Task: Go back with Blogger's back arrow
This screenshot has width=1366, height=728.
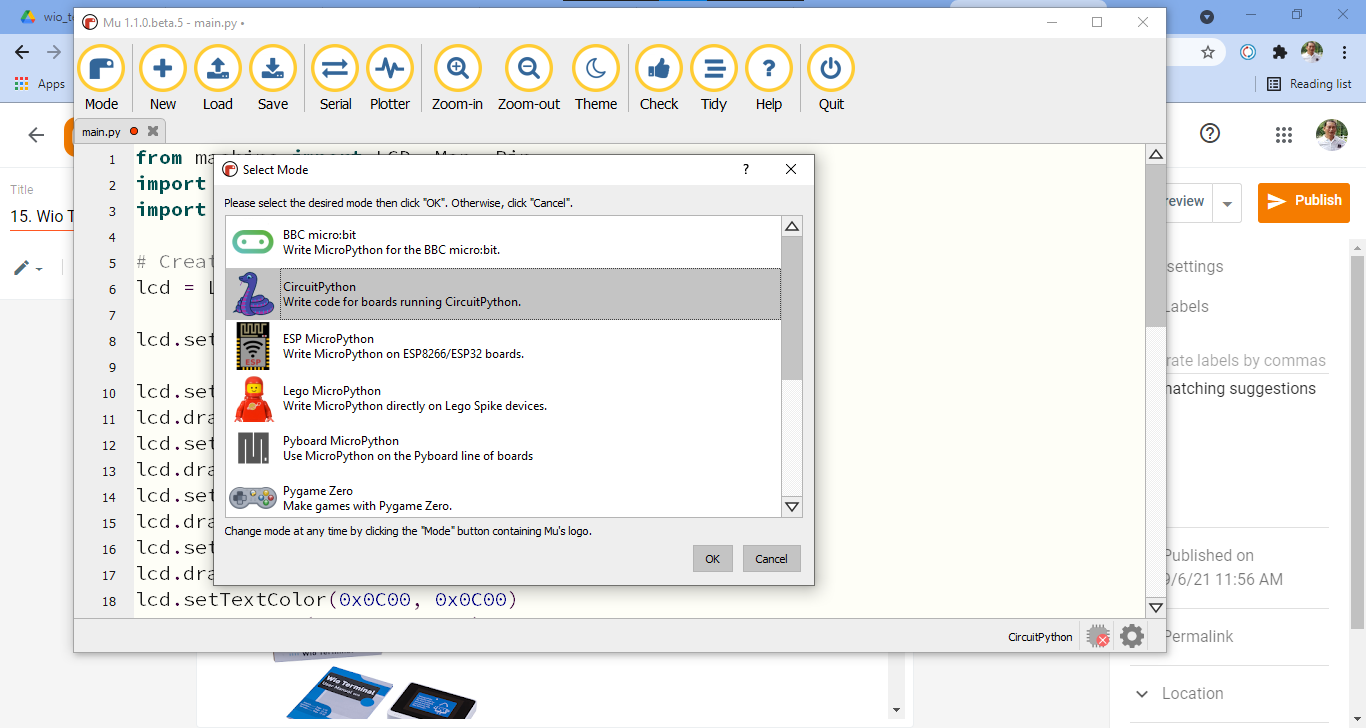Action: pos(36,136)
